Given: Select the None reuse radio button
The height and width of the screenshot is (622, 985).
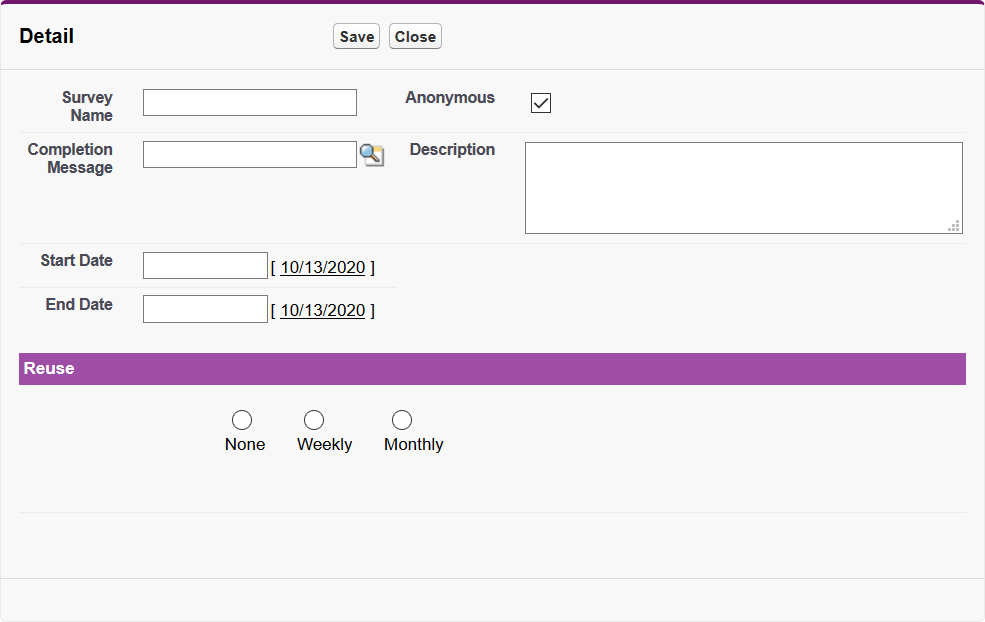Looking at the screenshot, I should tap(242, 420).
